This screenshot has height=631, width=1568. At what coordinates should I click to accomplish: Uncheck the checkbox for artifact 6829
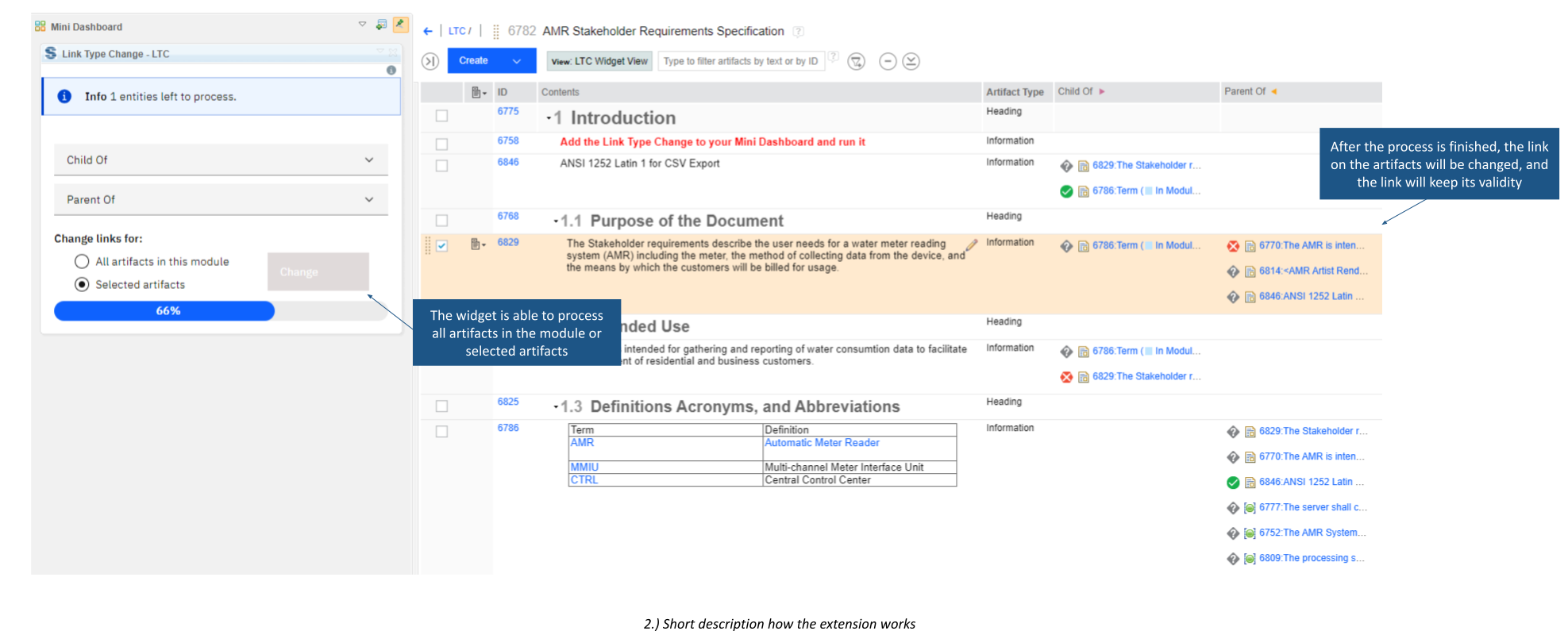(x=441, y=246)
